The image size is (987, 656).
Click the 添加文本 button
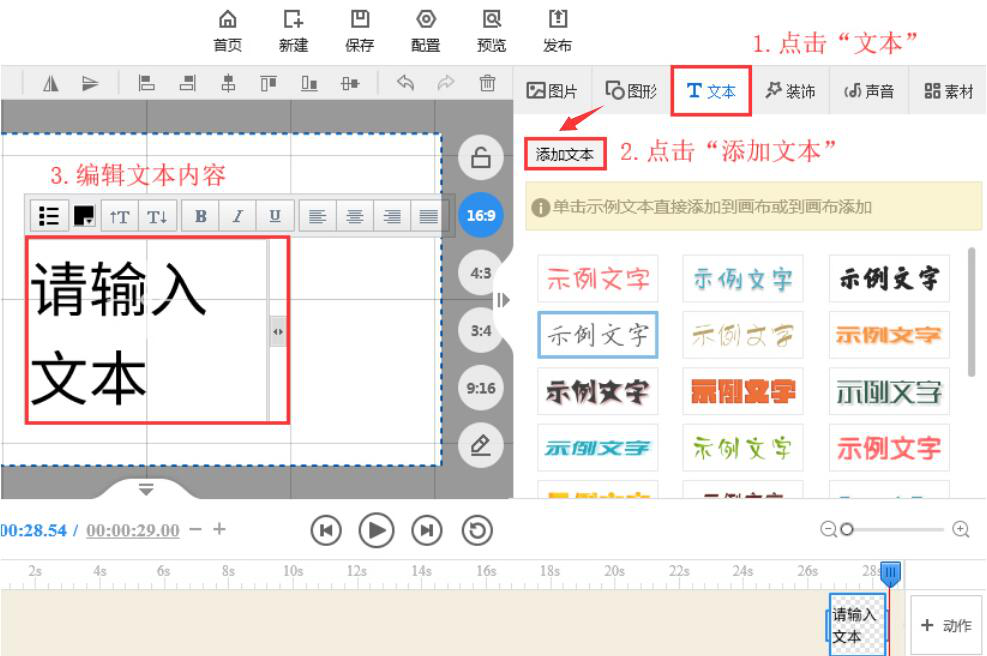pos(564,153)
